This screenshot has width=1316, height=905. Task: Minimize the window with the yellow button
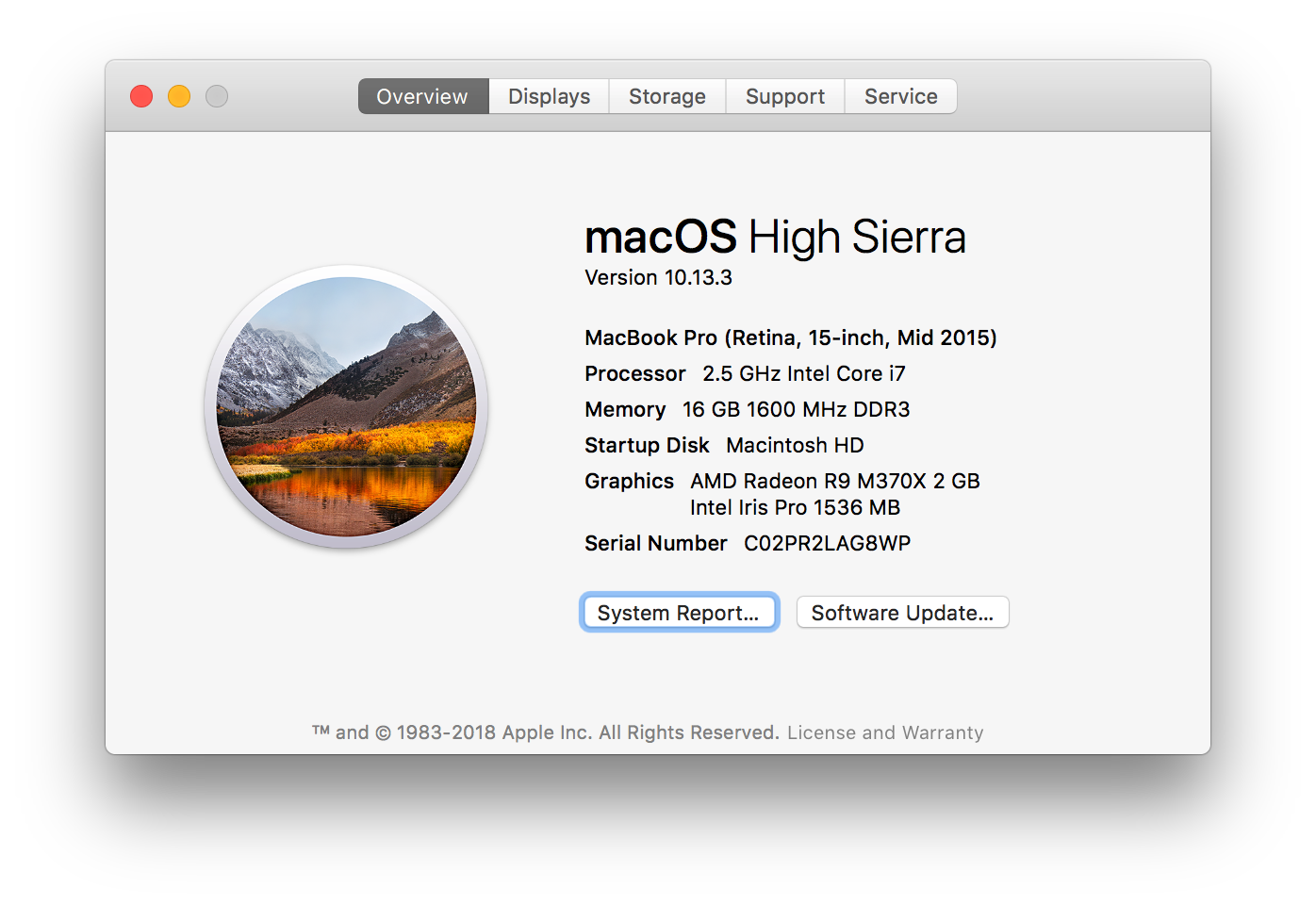(179, 96)
